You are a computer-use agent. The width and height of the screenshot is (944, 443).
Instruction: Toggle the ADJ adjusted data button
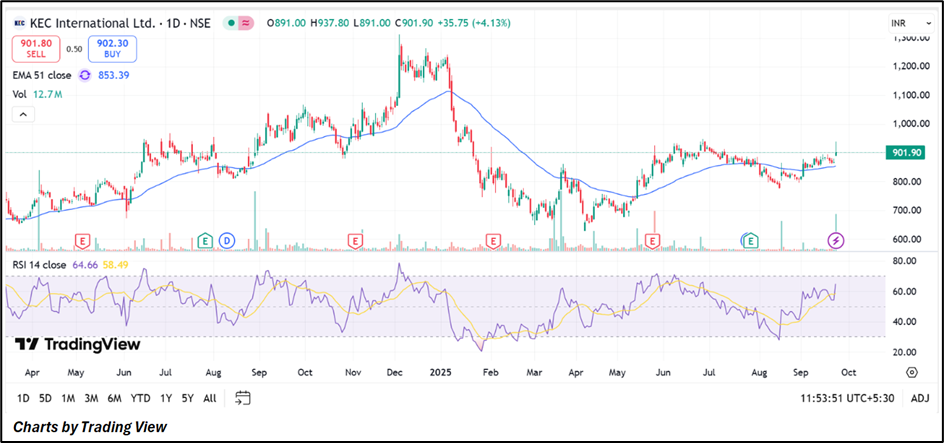pos(920,398)
